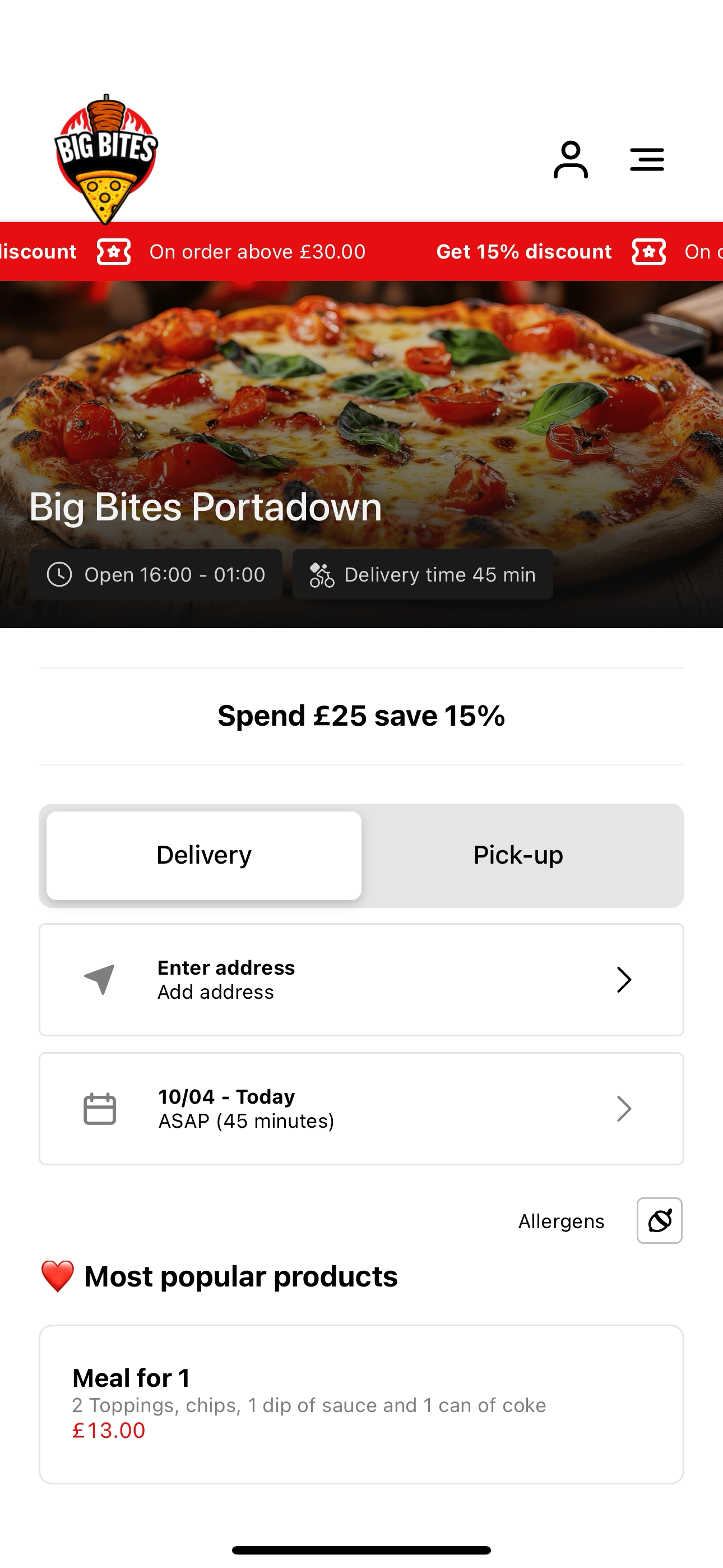Click Get 15% discount banner text
Screen dimensions: 723x1568
[x=524, y=251]
